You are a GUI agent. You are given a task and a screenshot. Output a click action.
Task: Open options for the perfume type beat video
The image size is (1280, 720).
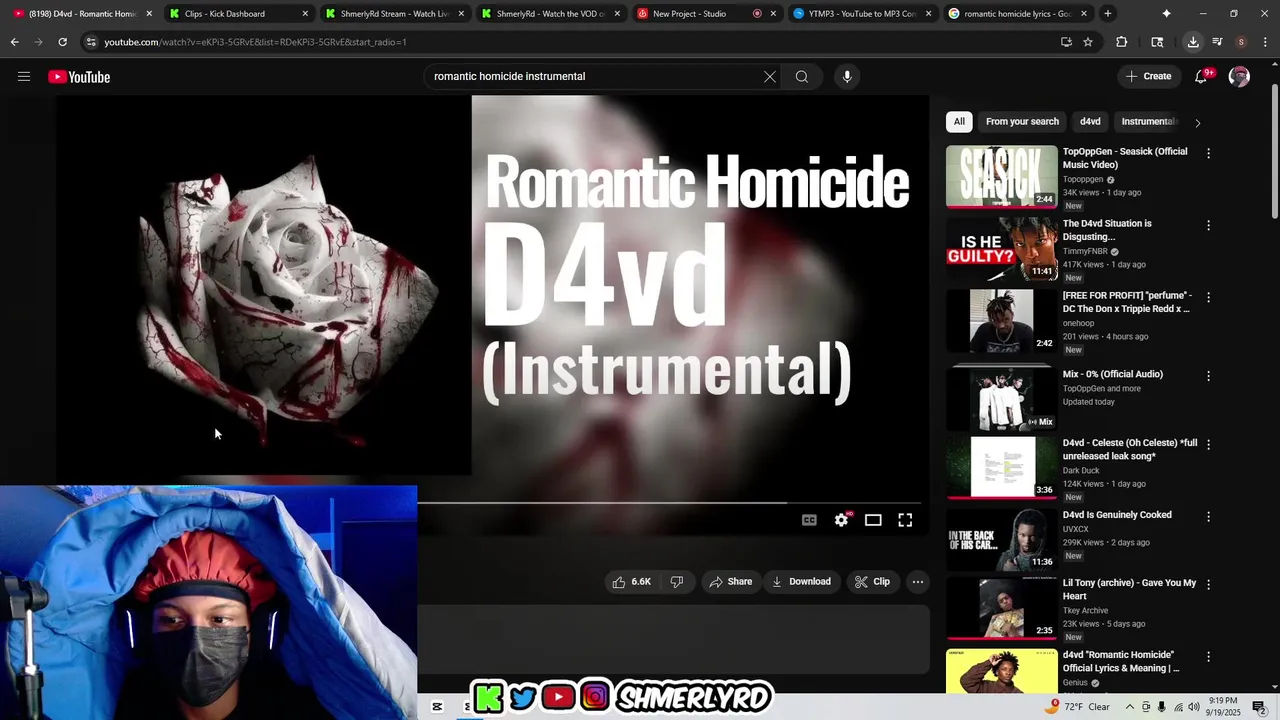click(x=1208, y=298)
